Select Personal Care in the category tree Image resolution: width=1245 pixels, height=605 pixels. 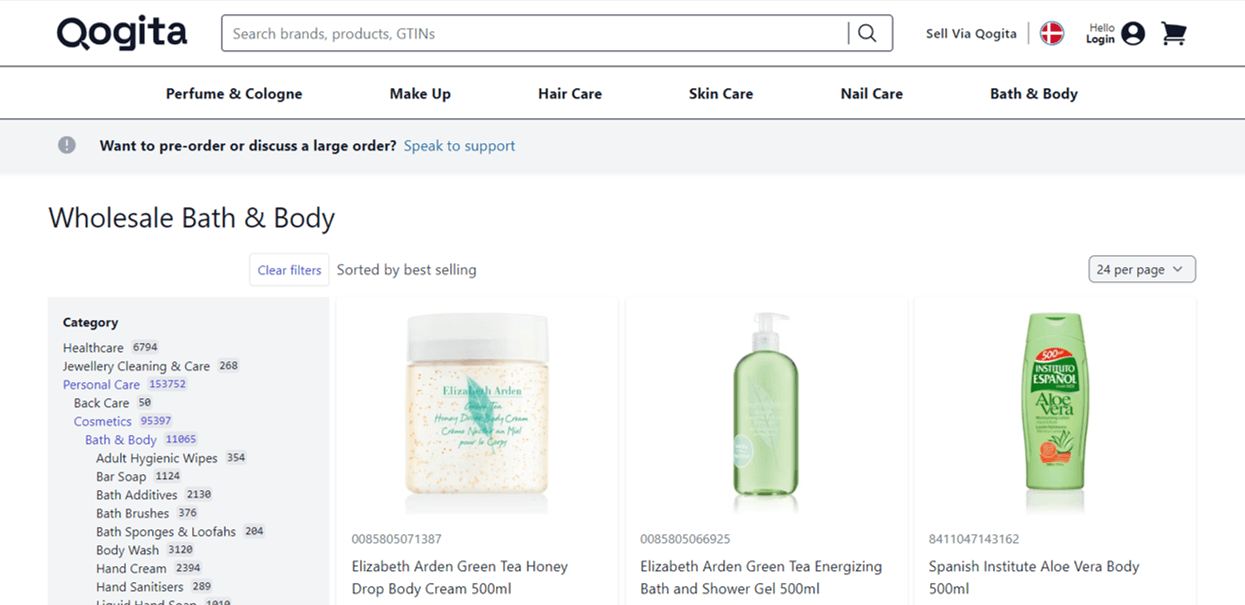[101, 384]
